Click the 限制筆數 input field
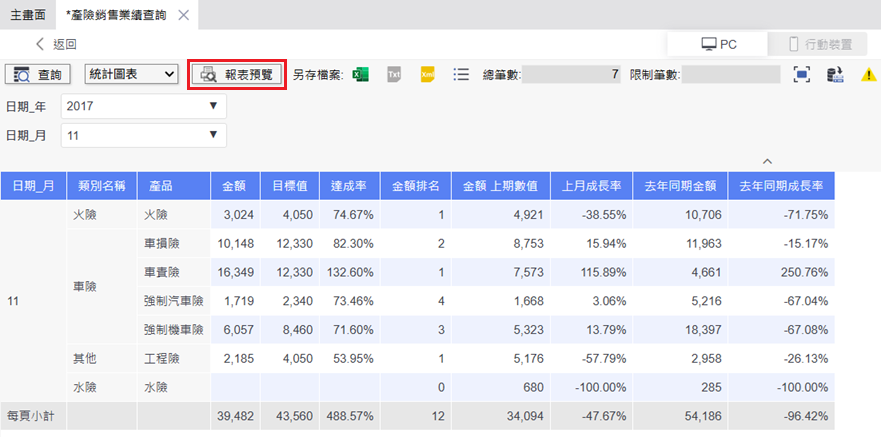 point(730,74)
